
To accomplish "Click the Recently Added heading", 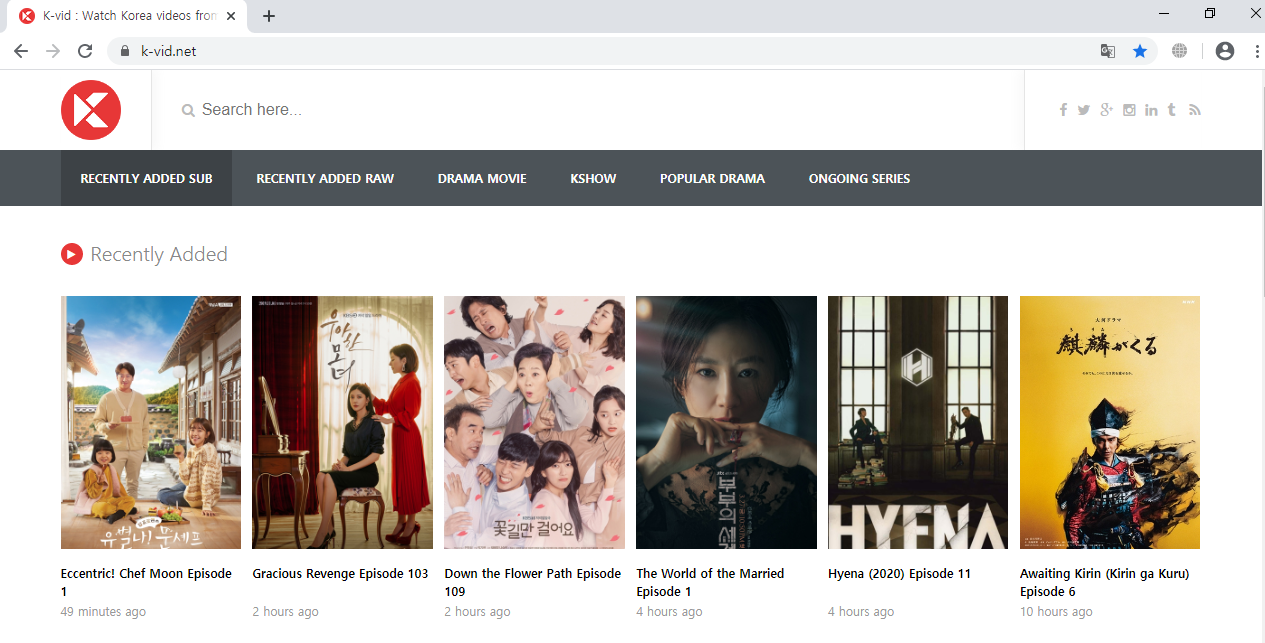I will click(x=159, y=254).
